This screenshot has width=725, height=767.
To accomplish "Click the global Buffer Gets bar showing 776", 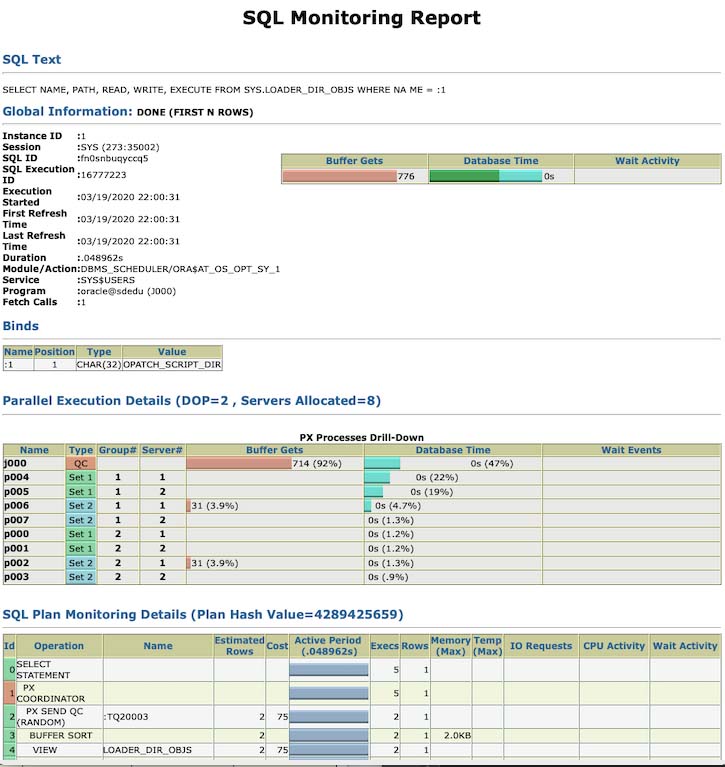I will [x=340, y=176].
